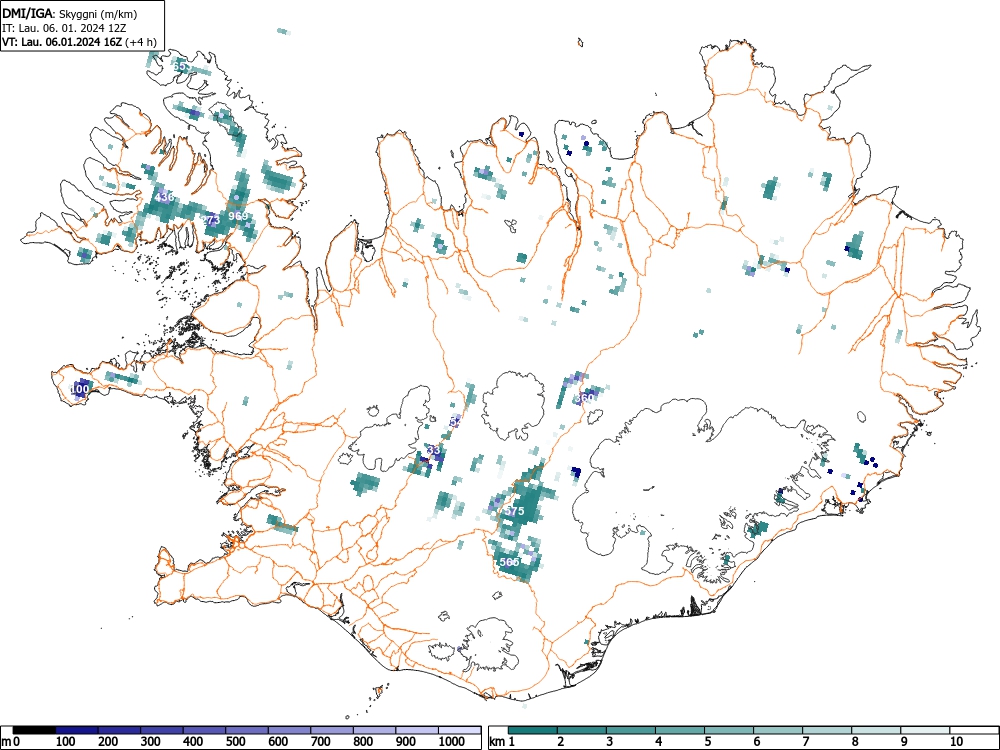The image size is (1000, 750).
Task: Click the 2–3 km legend swatch
Action: (x=582, y=730)
